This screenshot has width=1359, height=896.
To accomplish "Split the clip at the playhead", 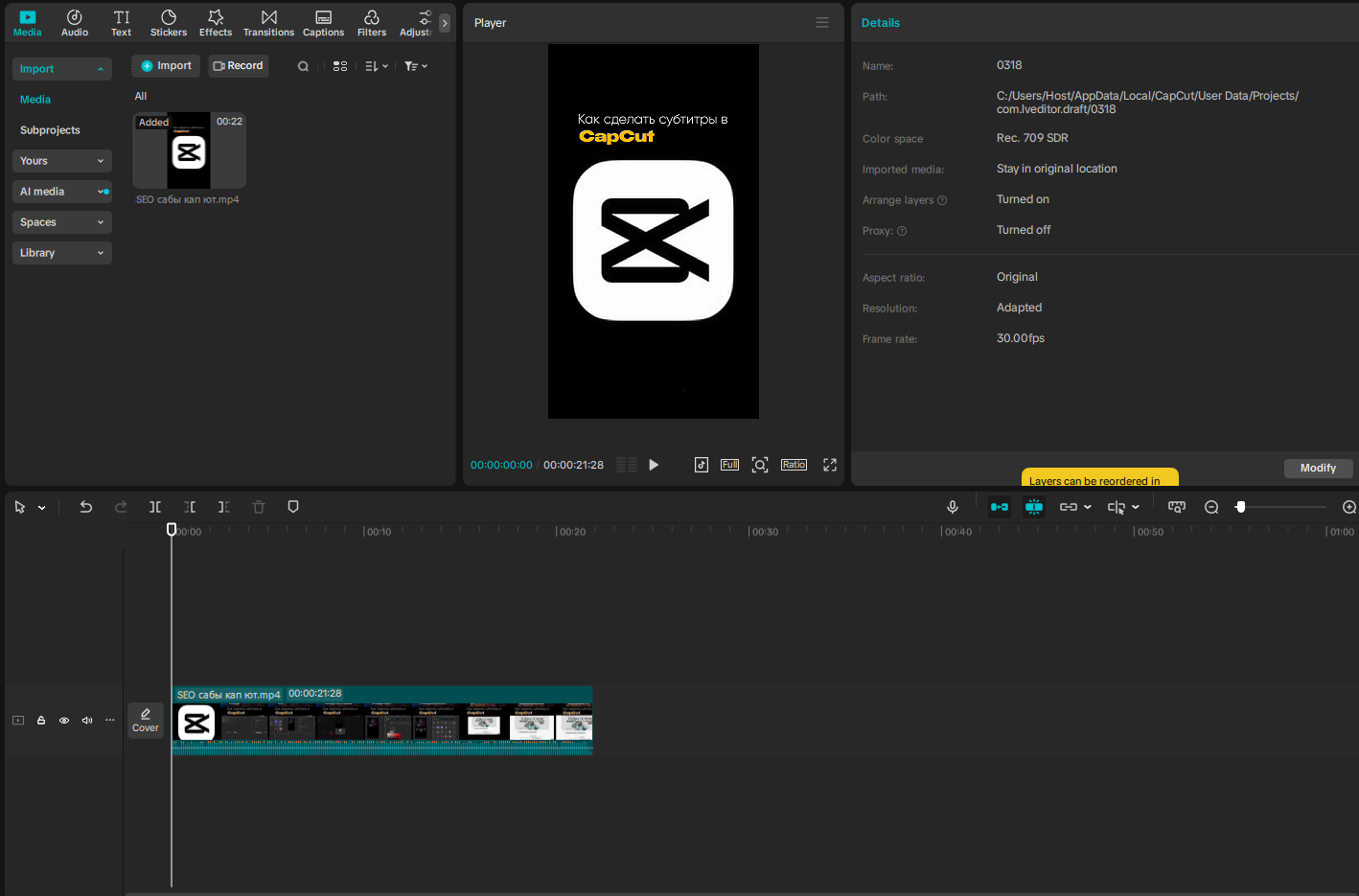I will pos(155,507).
